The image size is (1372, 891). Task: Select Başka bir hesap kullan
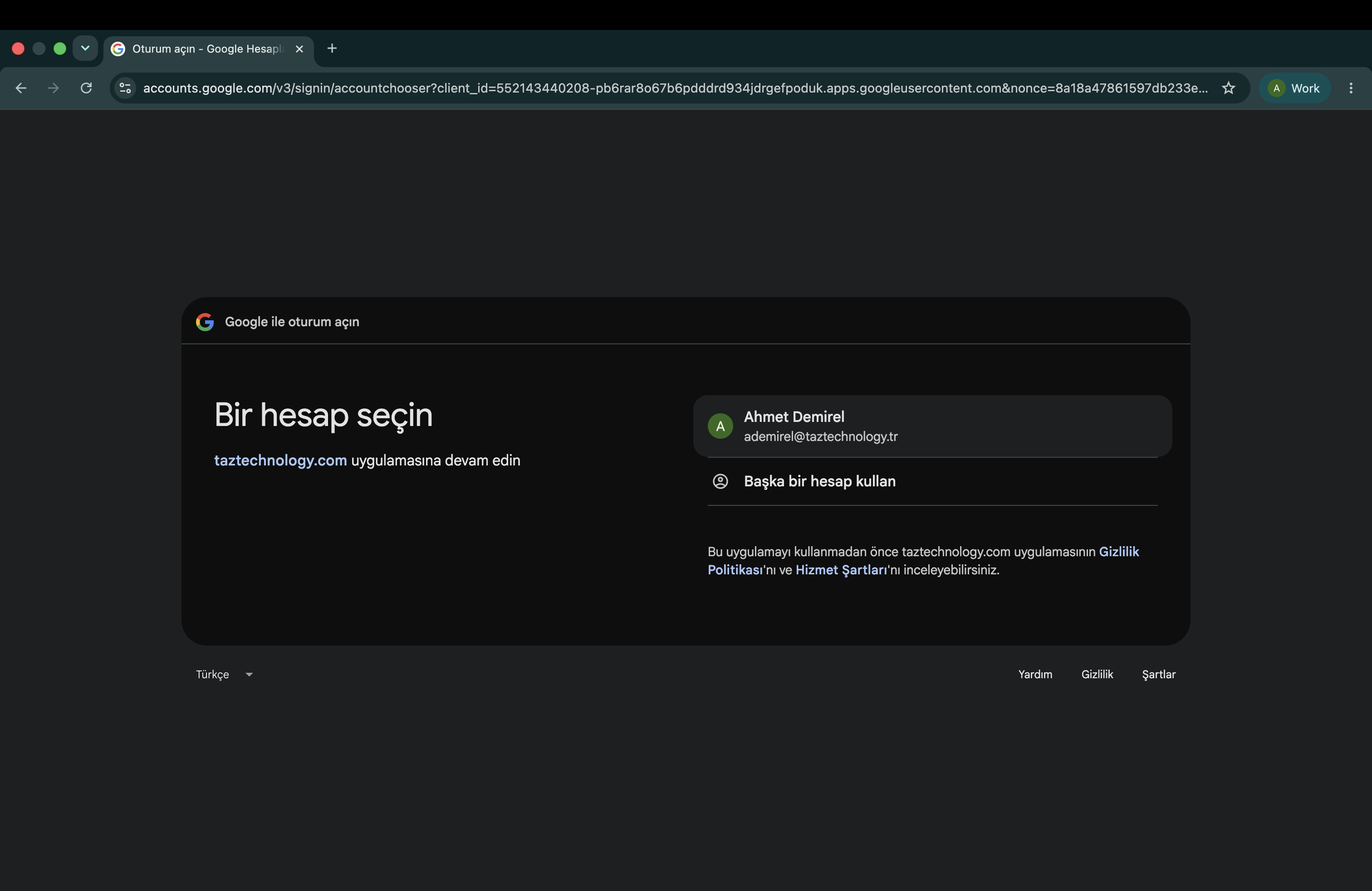[932, 481]
